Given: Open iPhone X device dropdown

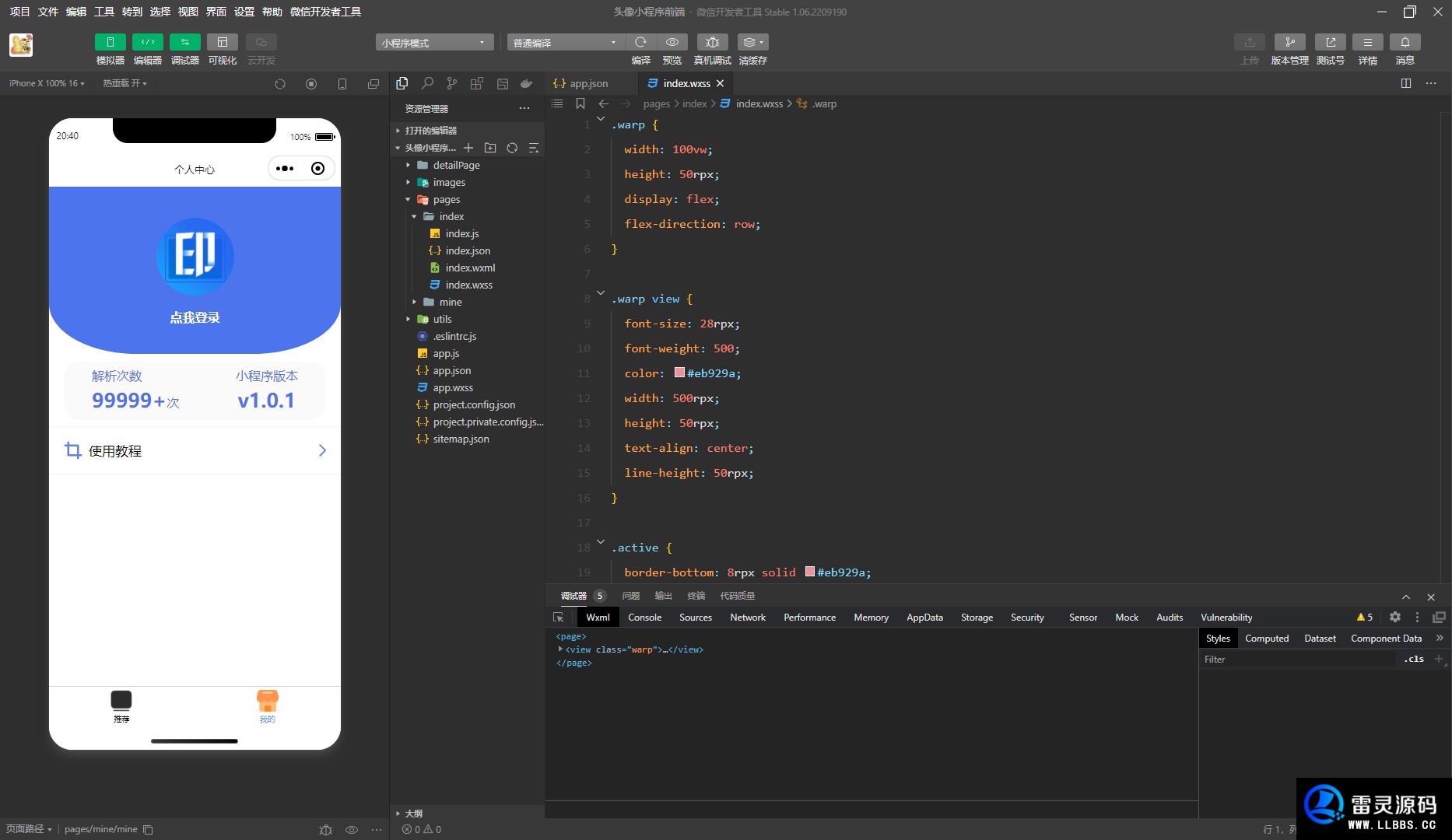Looking at the screenshot, I should click(47, 83).
